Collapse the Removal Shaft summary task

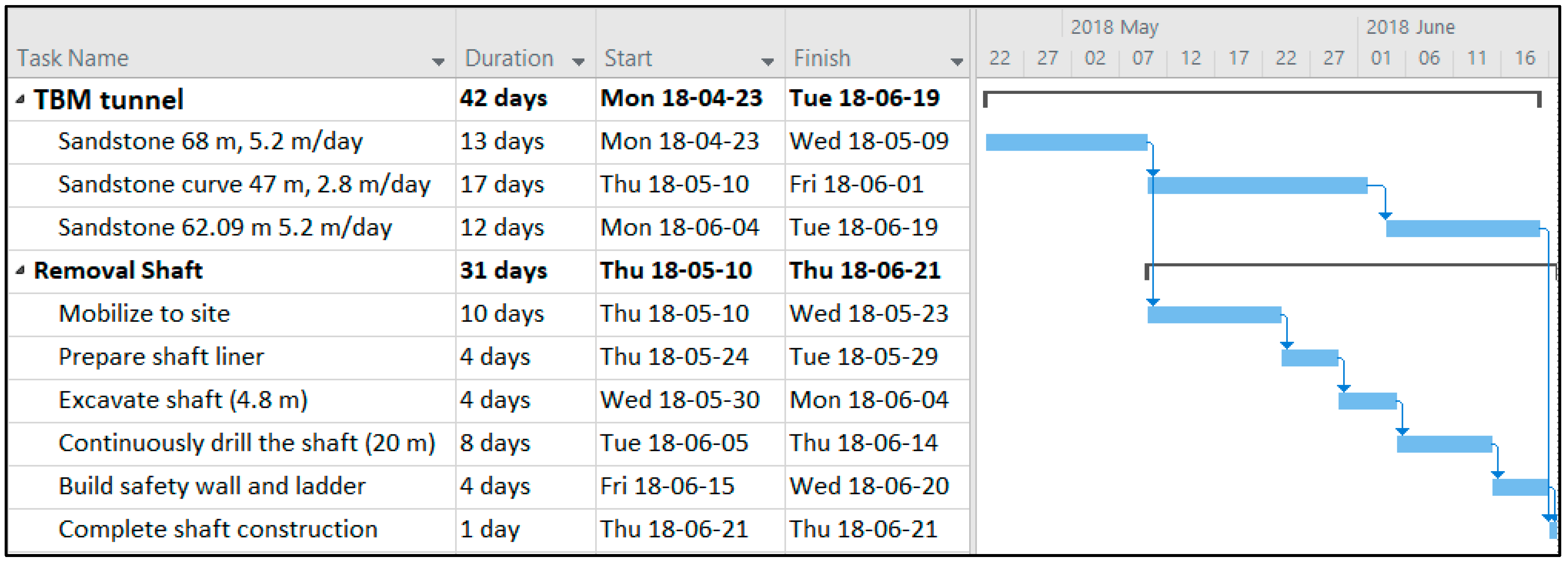click(x=20, y=270)
